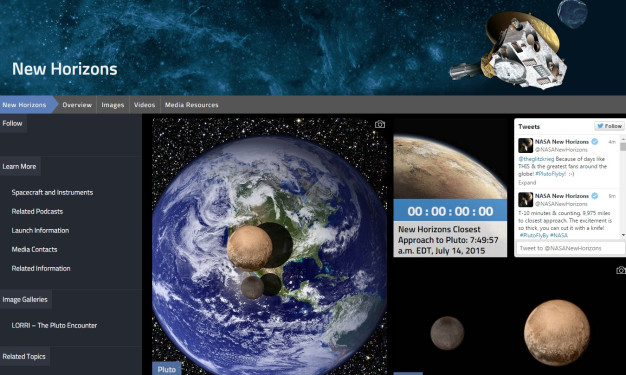The image size is (626, 375).
Task: Open NASA New Horizons avatar on first tweet
Action: pyautogui.click(x=525, y=145)
